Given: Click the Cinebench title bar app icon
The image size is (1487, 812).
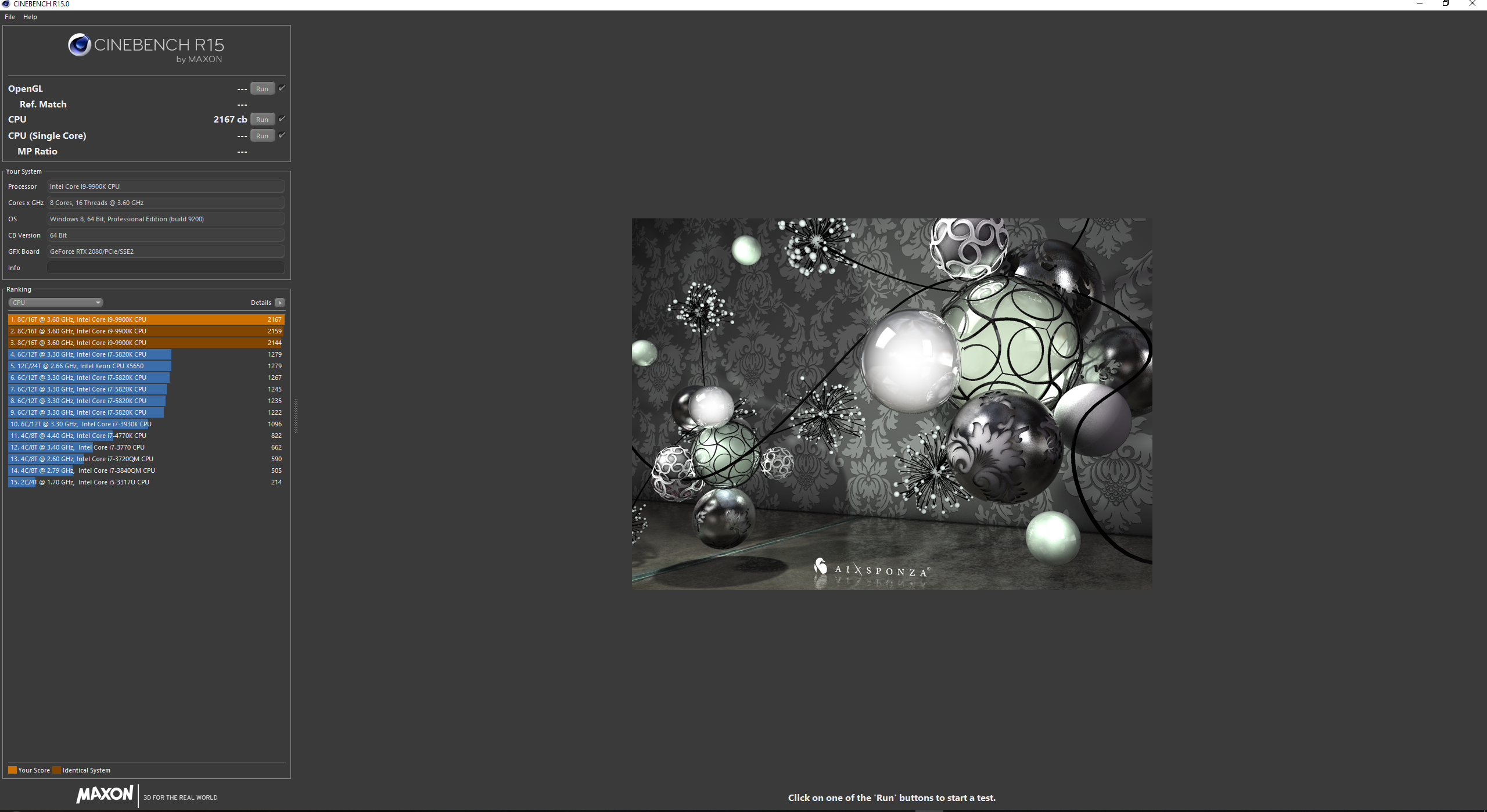Looking at the screenshot, I should click(x=6, y=4).
